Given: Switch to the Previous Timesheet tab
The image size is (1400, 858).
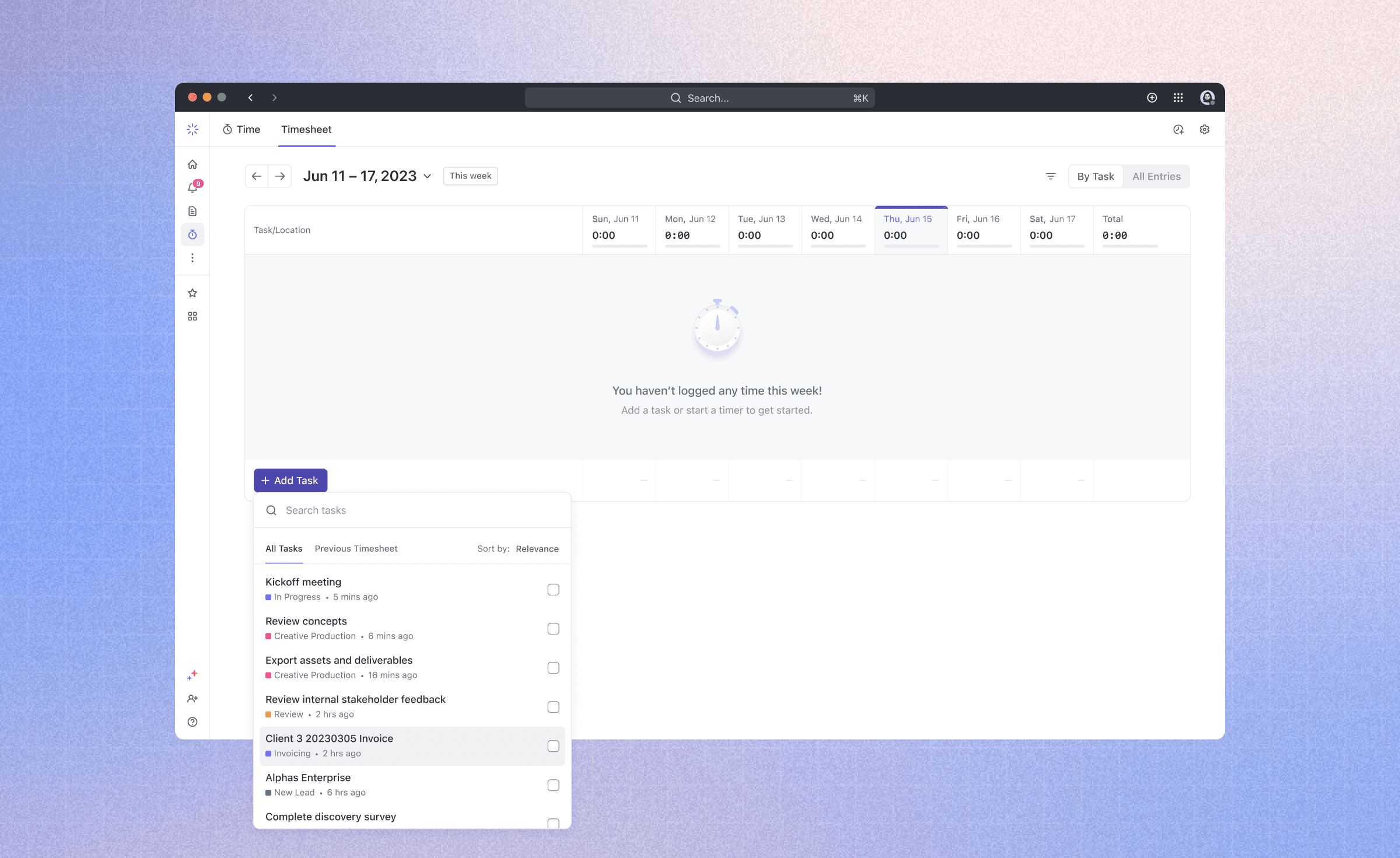Looking at the screenshot, I should [x=356, y=549].
